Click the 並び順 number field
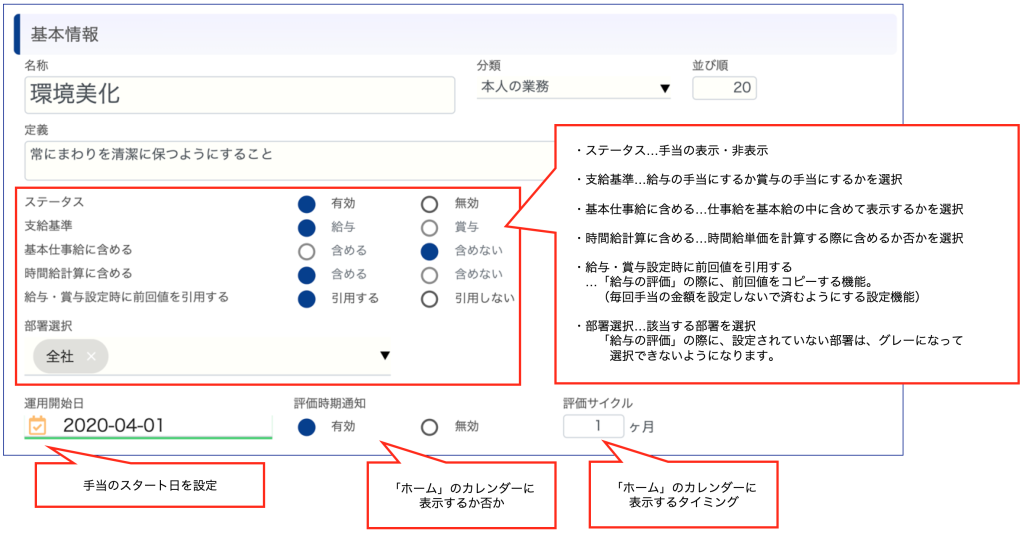 click(x=724, y=88)
